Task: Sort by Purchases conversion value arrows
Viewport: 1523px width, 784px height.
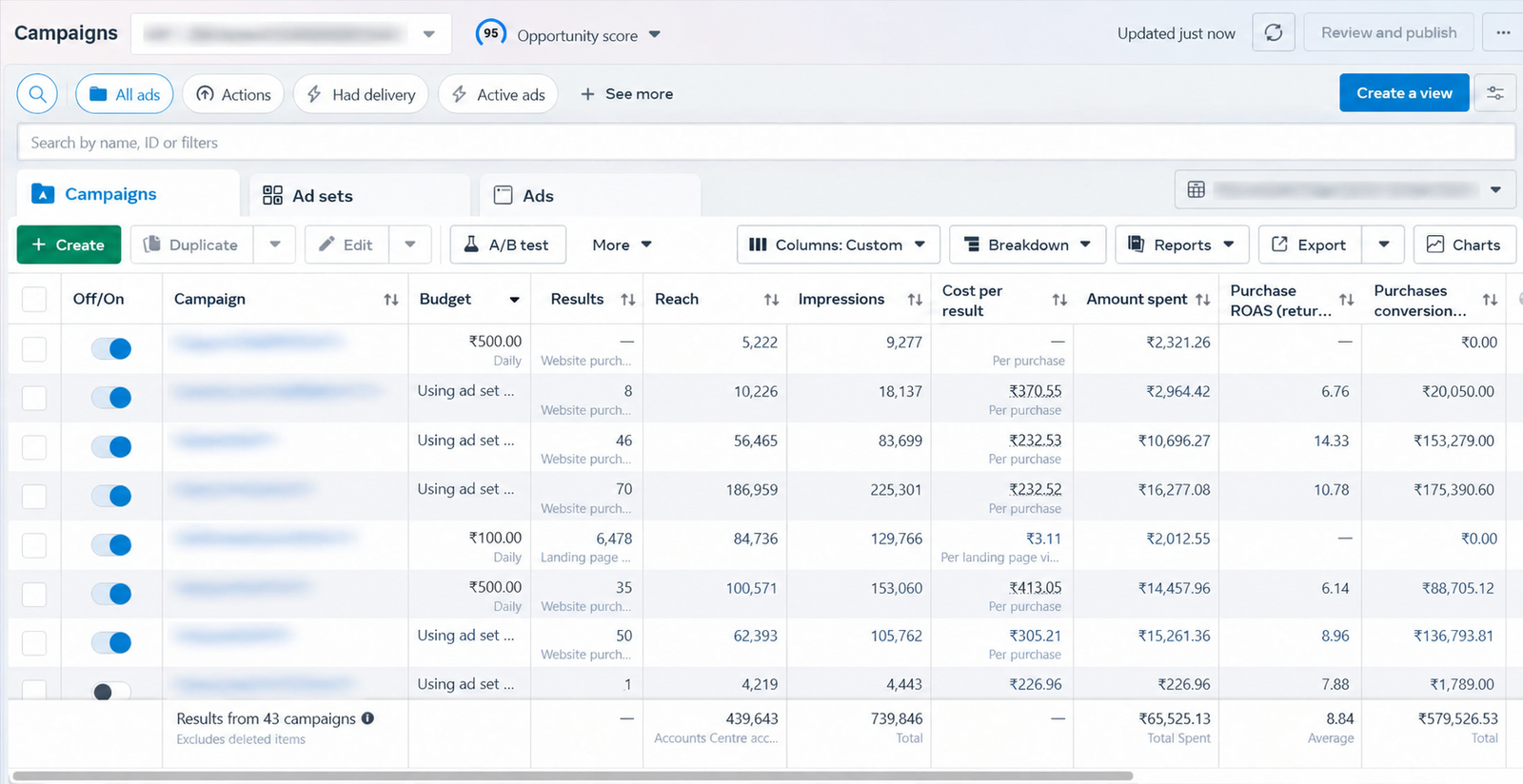Action: click(x=1491, y=300)
